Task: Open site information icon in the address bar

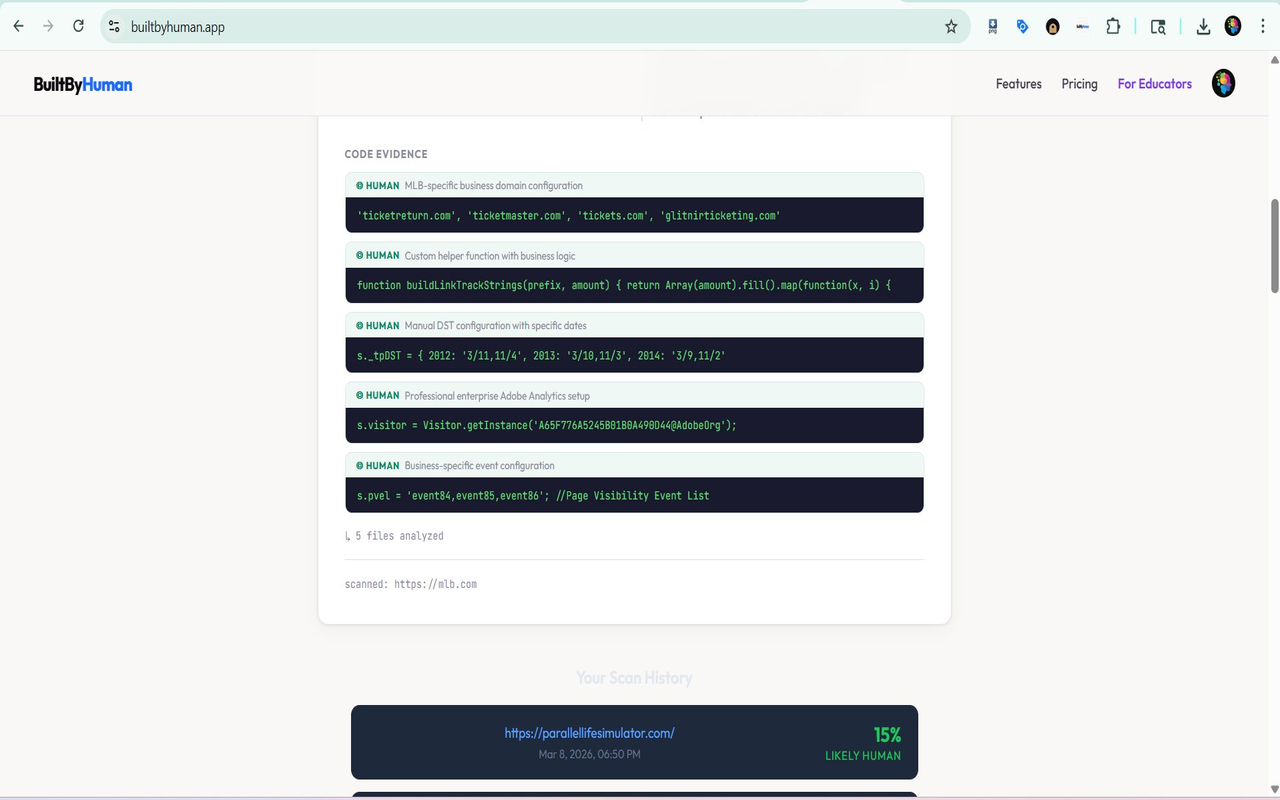Action: pos(114,26)
